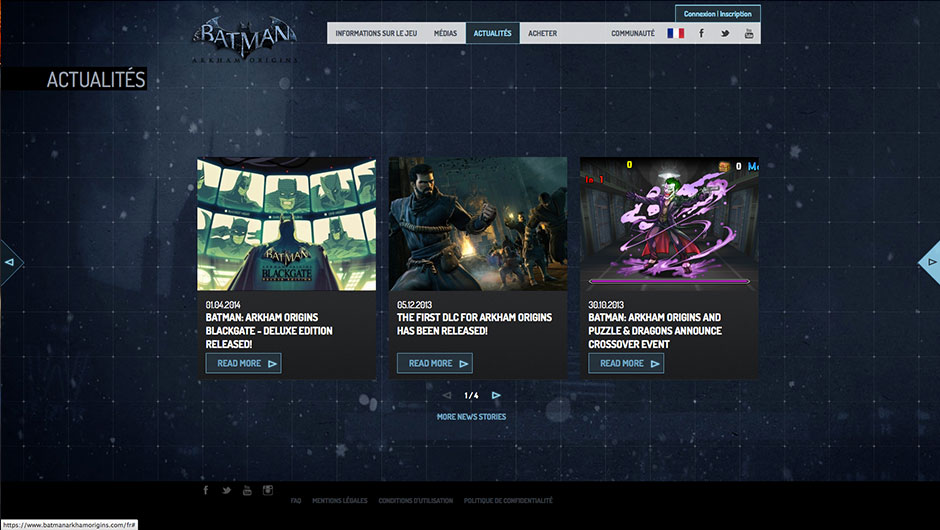The width and height of the screenshot is (940, 530).
Task: Read more about Blackgate Deluxe Edition
Action: coord(243,363)
